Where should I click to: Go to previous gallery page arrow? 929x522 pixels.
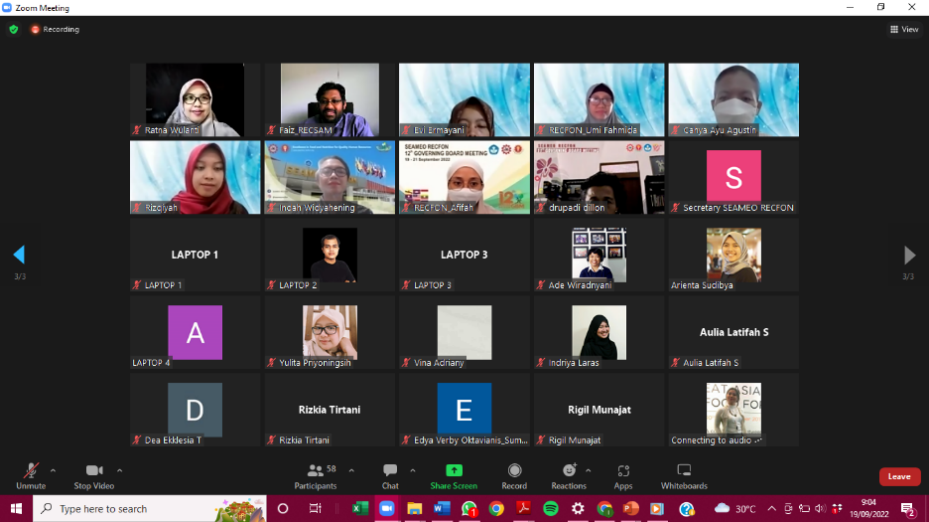(x=18, y=255)
